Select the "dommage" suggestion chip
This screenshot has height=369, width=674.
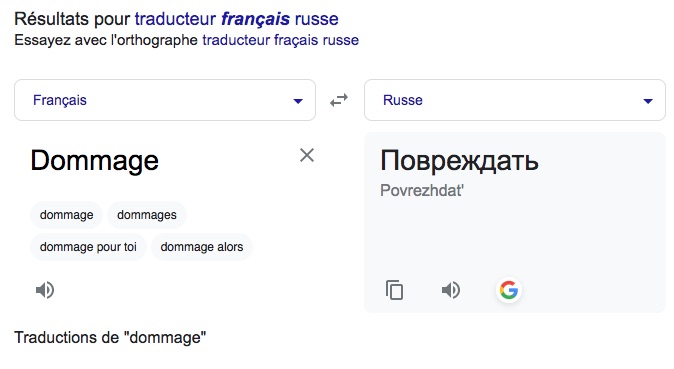[67, 215]
